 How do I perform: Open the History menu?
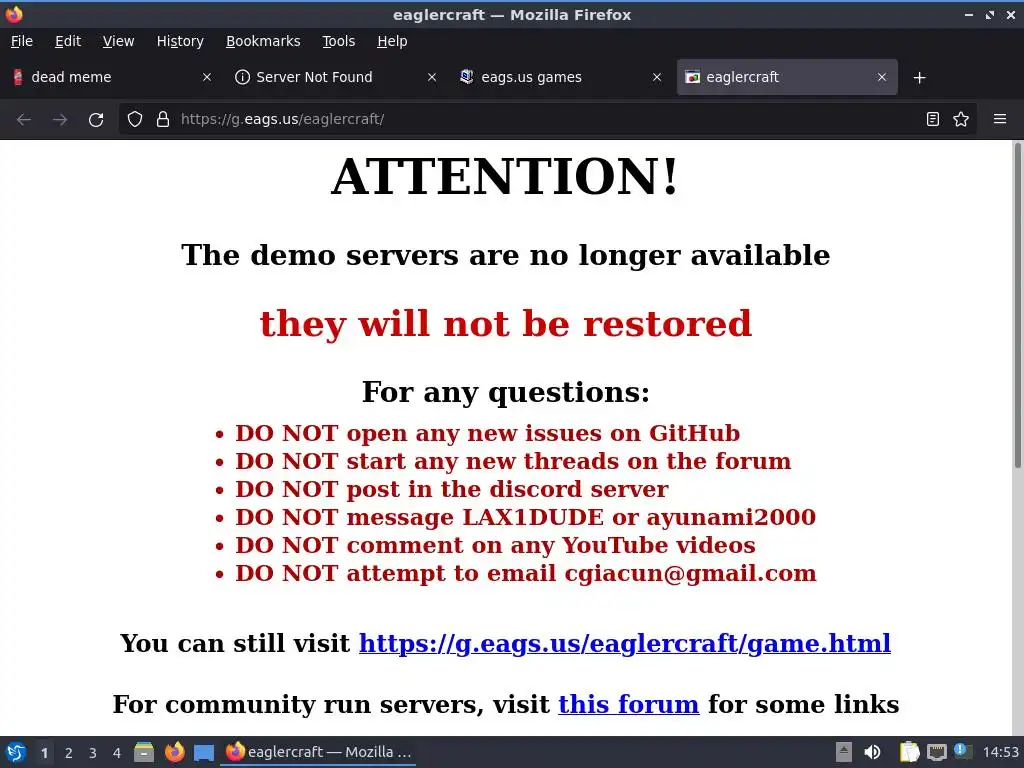(180, 41)
